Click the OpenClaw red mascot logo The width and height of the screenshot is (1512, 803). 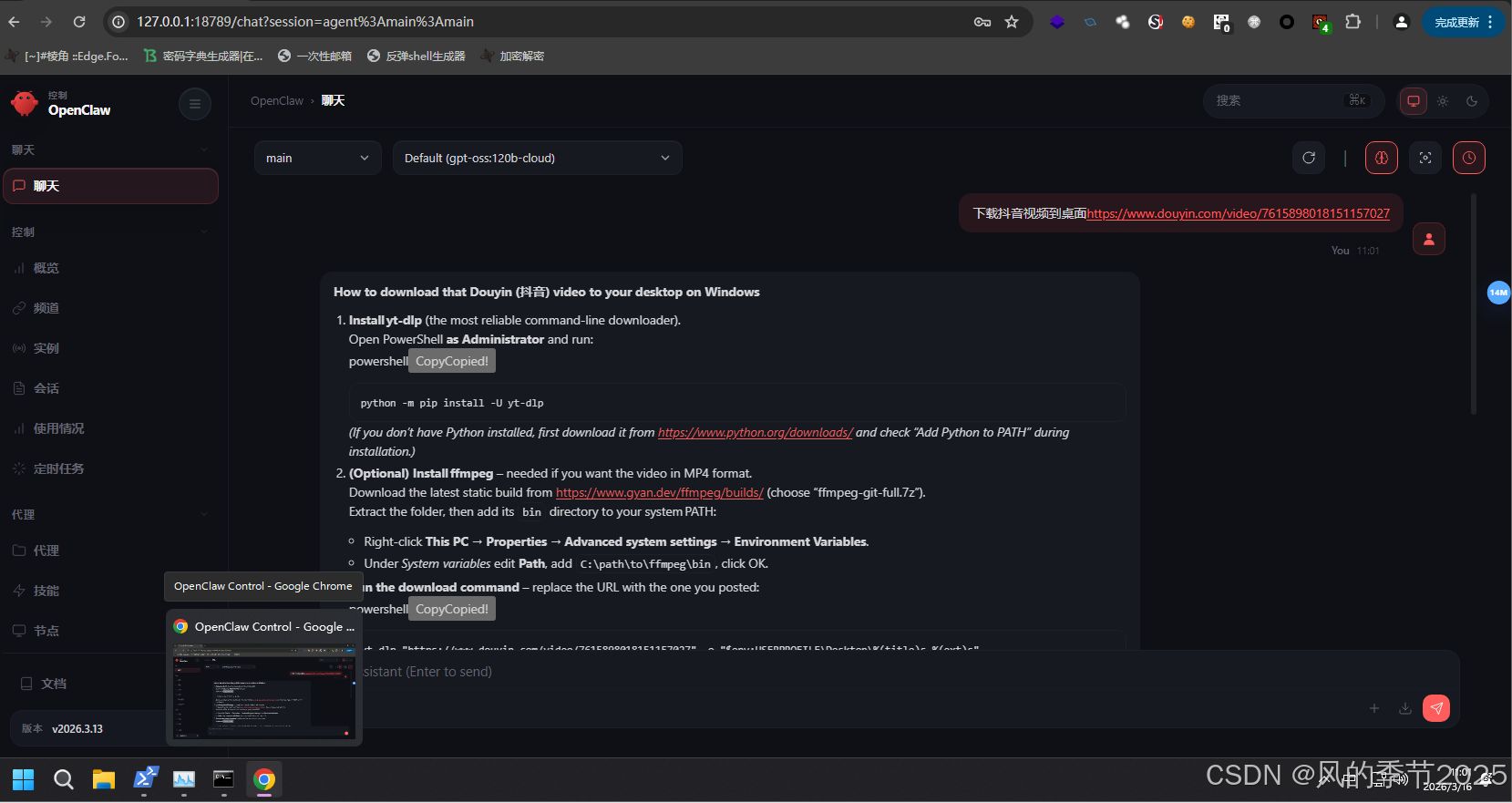[25, 103]
